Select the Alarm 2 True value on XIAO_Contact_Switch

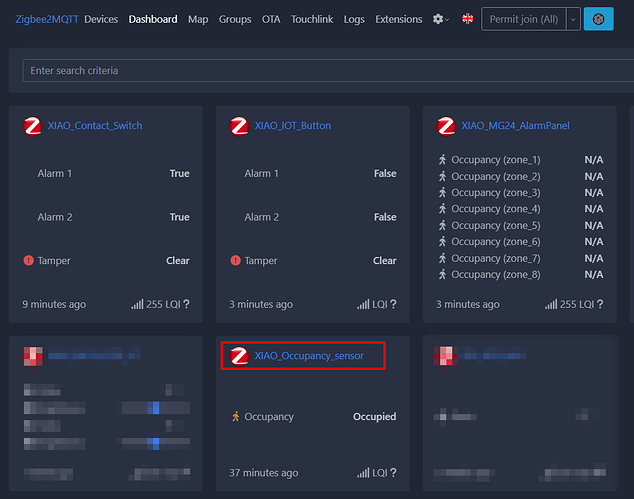click(180, 217)
